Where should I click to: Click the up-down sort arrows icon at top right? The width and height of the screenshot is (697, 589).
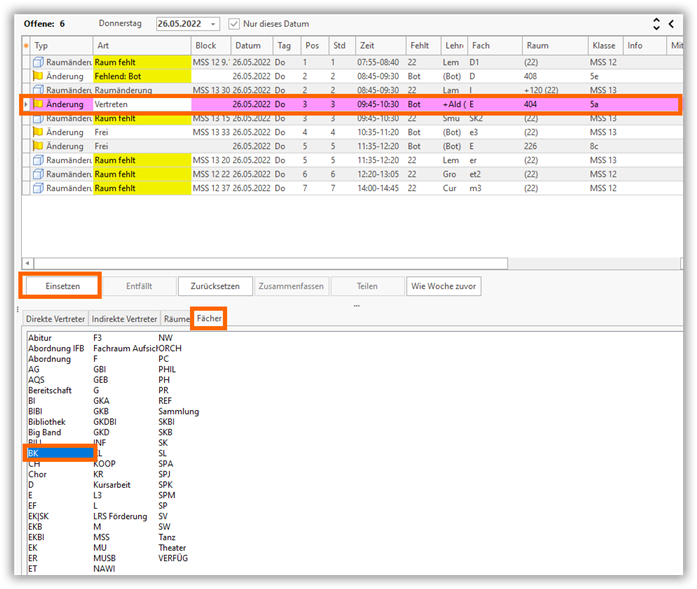coord(656,23)
